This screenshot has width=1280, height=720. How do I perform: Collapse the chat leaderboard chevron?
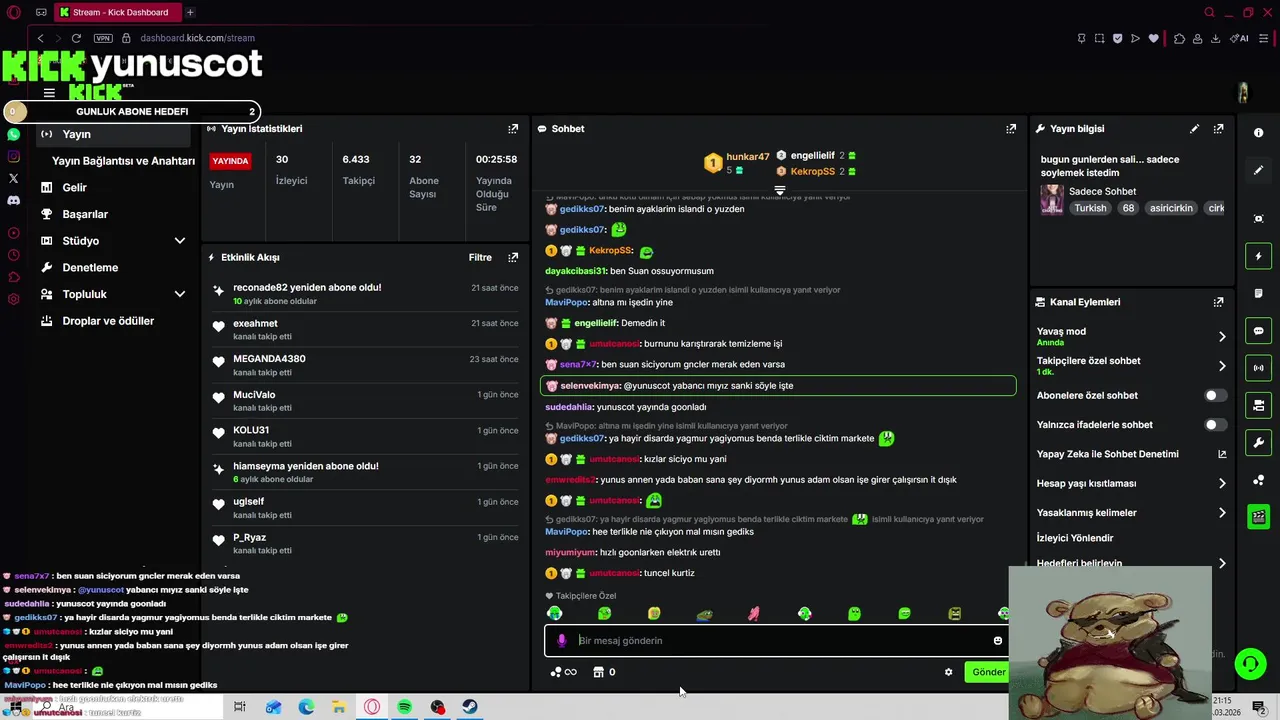click(x=780, y=190)
